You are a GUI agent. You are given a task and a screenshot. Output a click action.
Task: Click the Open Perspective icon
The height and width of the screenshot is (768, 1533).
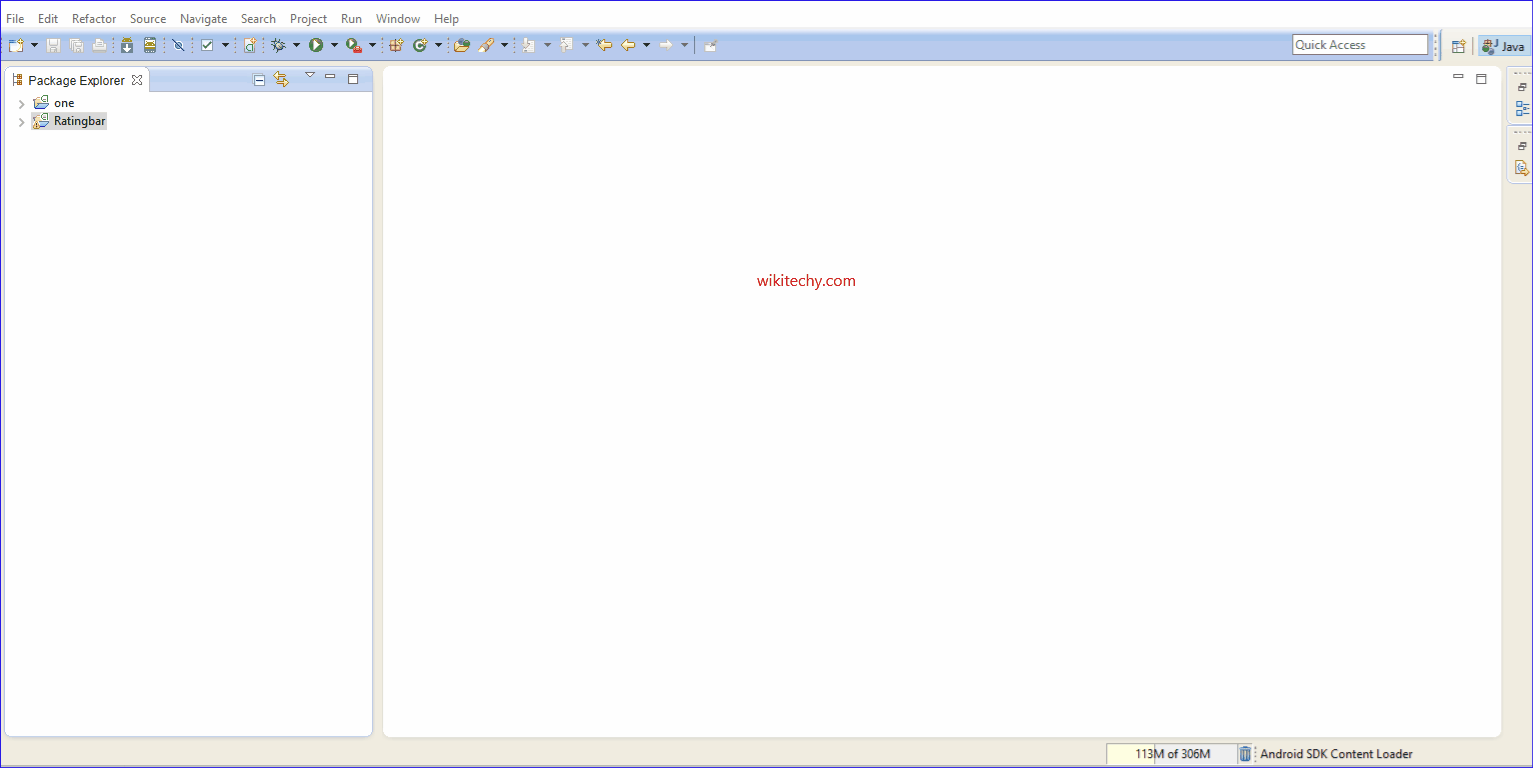[x=1458, y=46]
